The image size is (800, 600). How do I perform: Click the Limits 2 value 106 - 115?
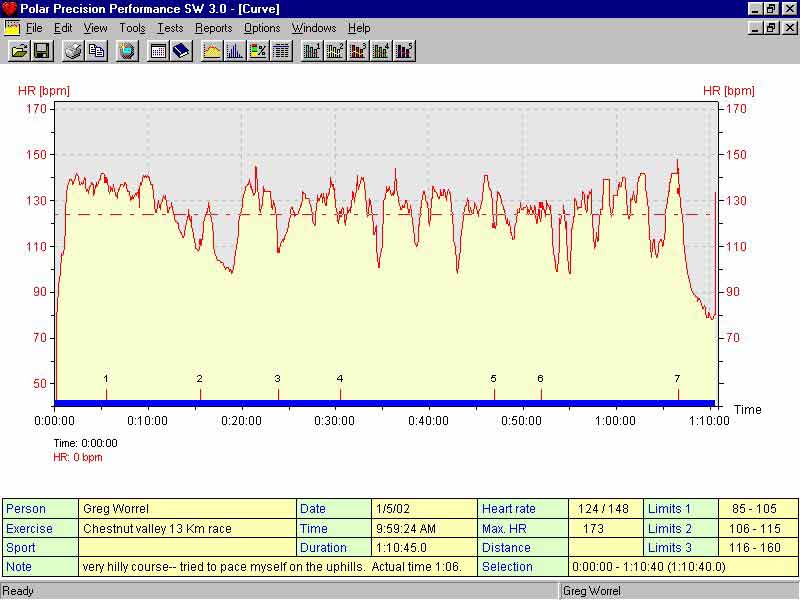(x=758, y=528)
